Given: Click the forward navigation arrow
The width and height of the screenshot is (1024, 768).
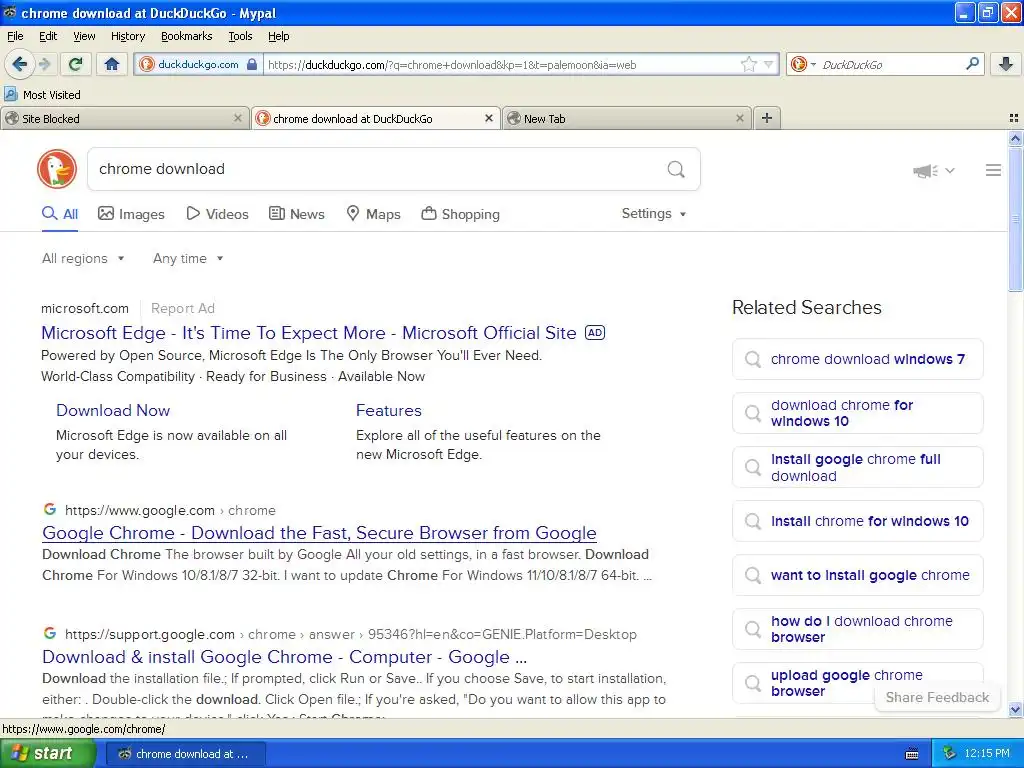Looking at the screenshot, I should [45, 64].
